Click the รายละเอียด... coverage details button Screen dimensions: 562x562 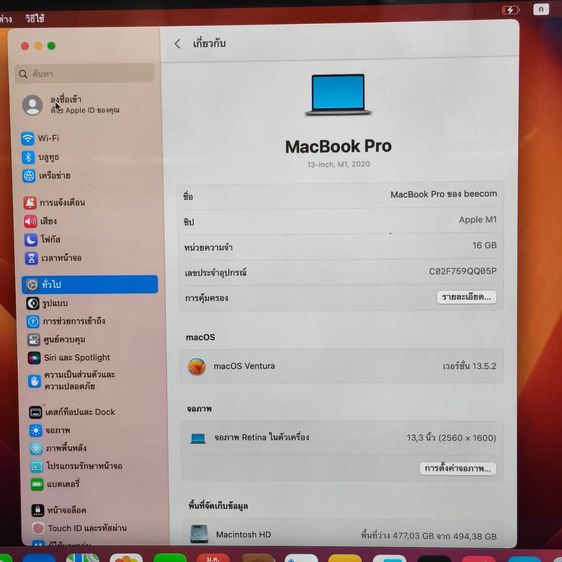coord(466,297)
